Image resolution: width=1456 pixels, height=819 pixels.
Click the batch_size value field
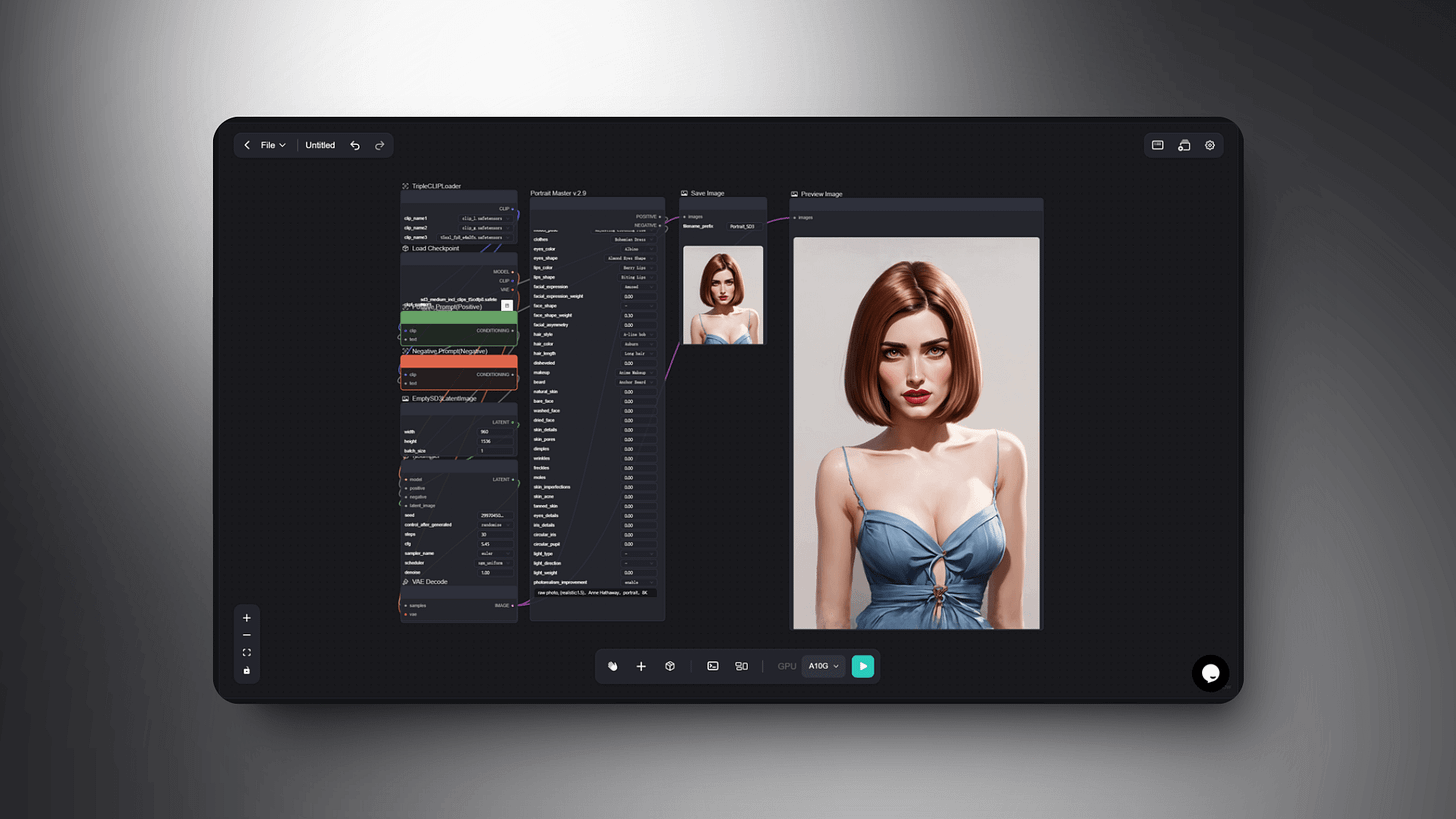(x=496, y=451)
